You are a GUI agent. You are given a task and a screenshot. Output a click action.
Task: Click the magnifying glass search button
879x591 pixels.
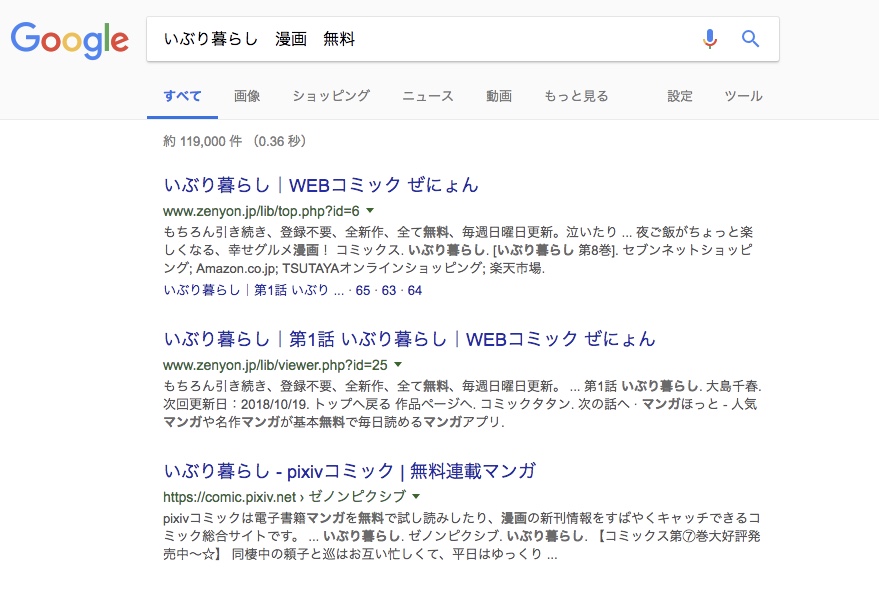click(x=751, y=39)
